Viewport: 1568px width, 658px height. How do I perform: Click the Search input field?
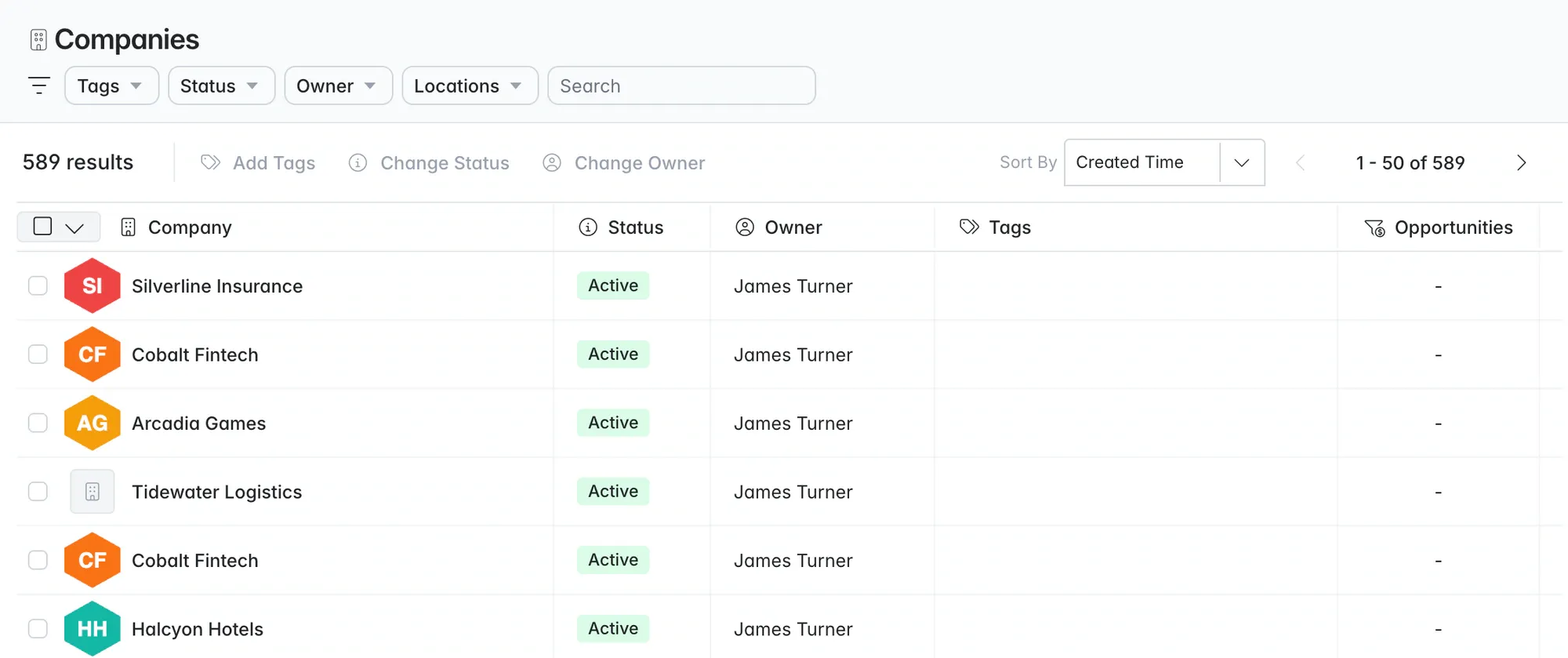pyautogui.click(x=681, y=85)
